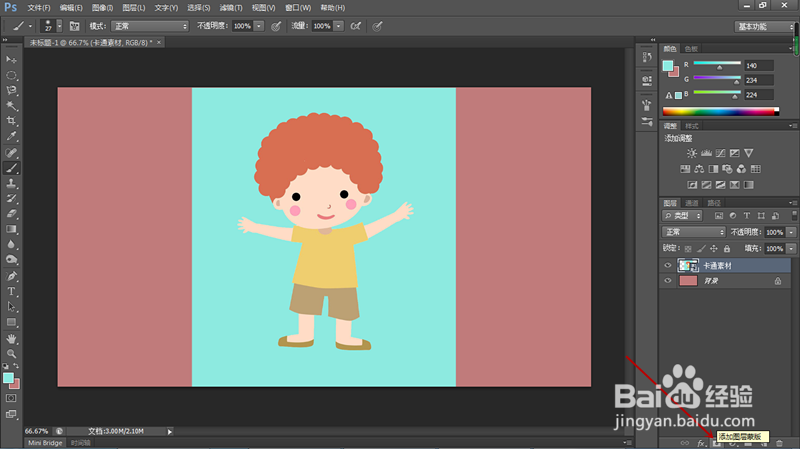Toggle lock position
This screenshot has height=449, width=800.
point(714,248)
